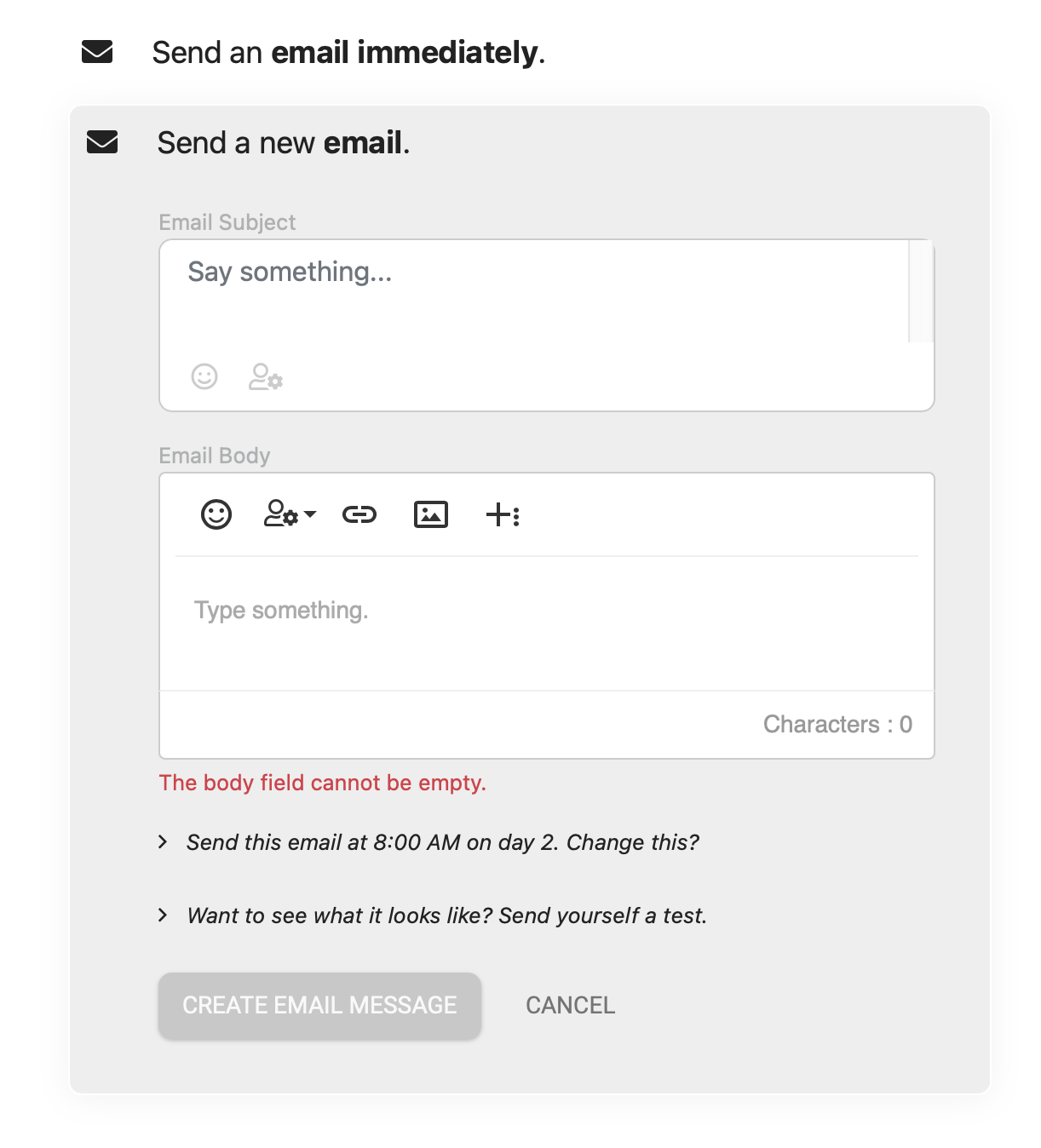Insert a link in email body
Image resolution: width=1041 pixels, height=1148 pixels.
(x=359, y=514)
